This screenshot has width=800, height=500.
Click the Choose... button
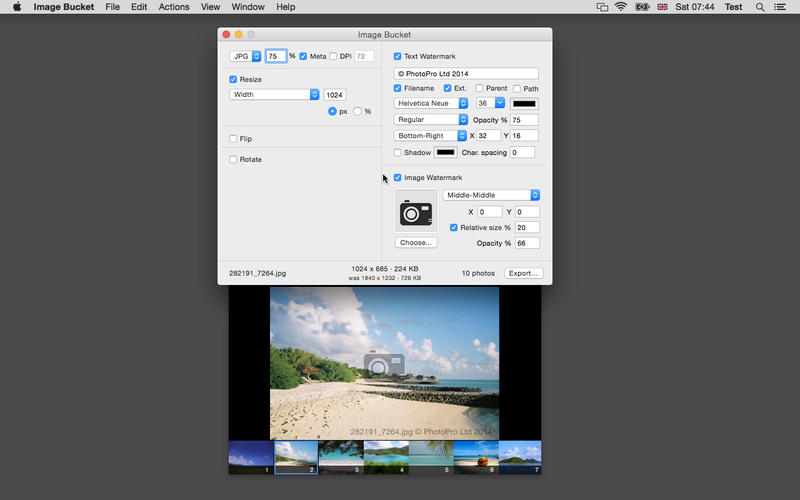[x=416, y=242]
